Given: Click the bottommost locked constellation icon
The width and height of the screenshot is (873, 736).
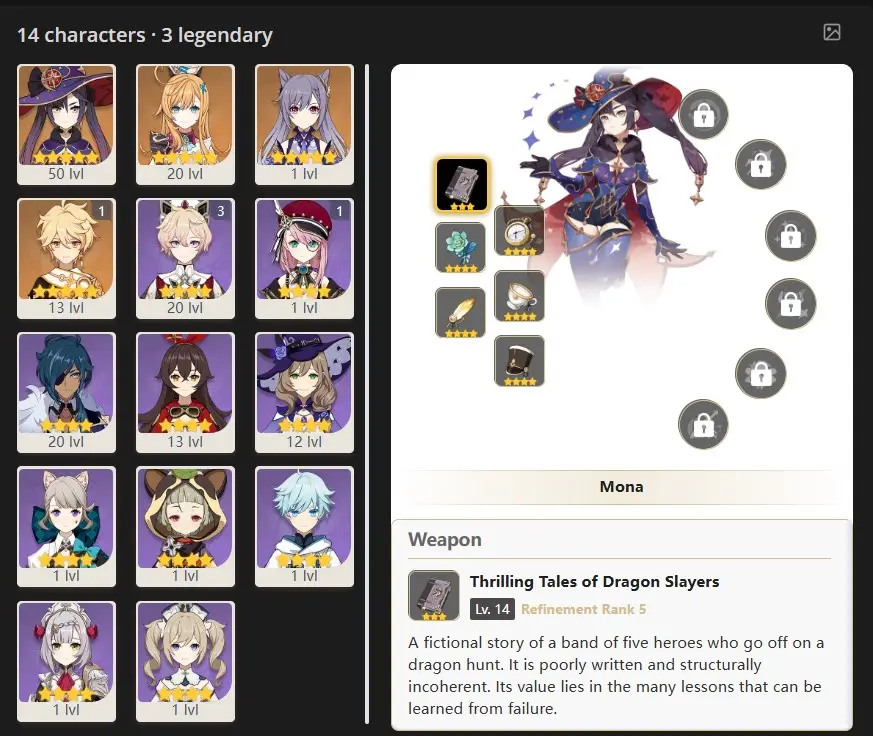Looking at the screenshot, I should pyautogui.click(x=703, y=425).
